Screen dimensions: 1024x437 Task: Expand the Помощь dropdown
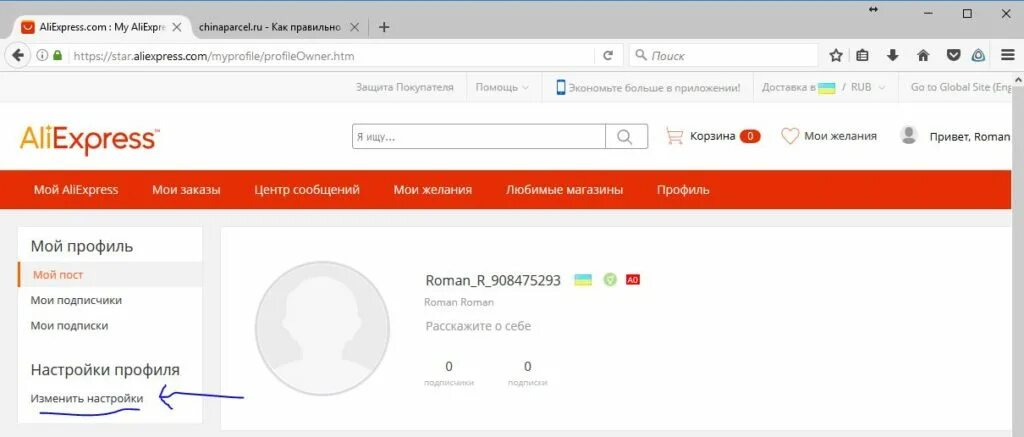tap(502, 88)
